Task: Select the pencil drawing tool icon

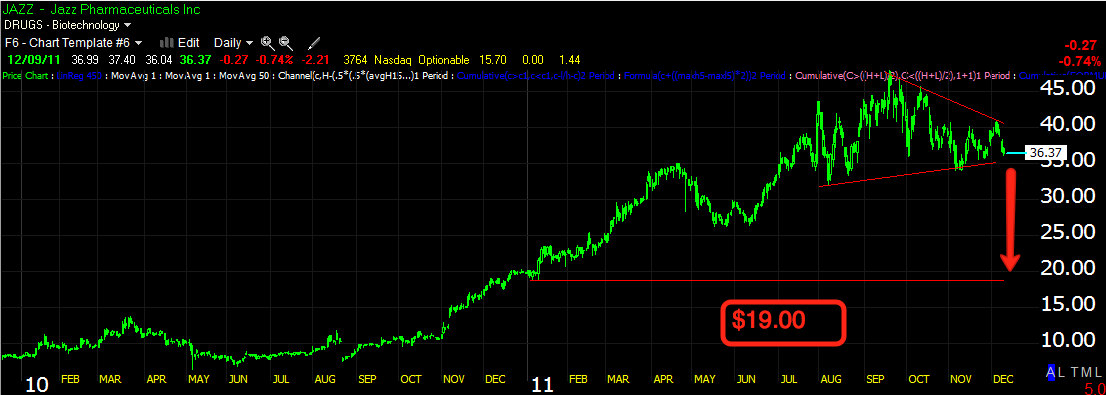Action: [315, 42]
